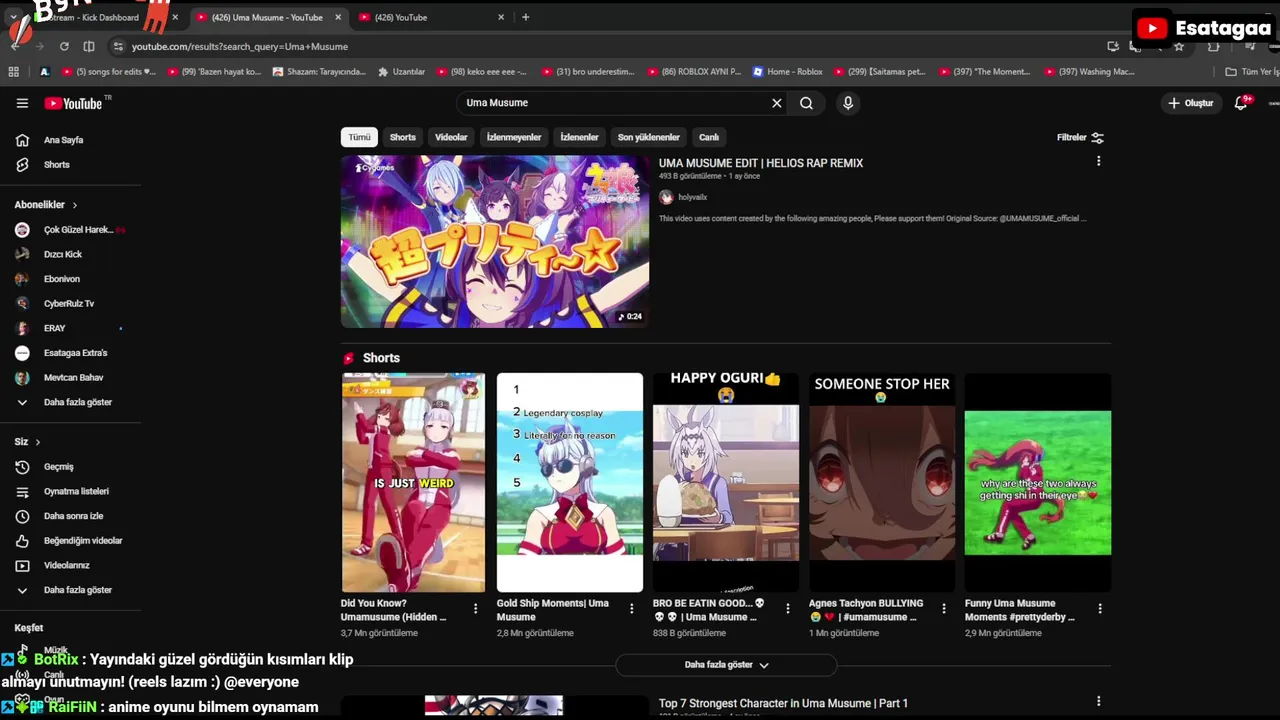The image size is (1280, 720).
Task: Click the browser address bar URL
Action: (x=240, y=46)
